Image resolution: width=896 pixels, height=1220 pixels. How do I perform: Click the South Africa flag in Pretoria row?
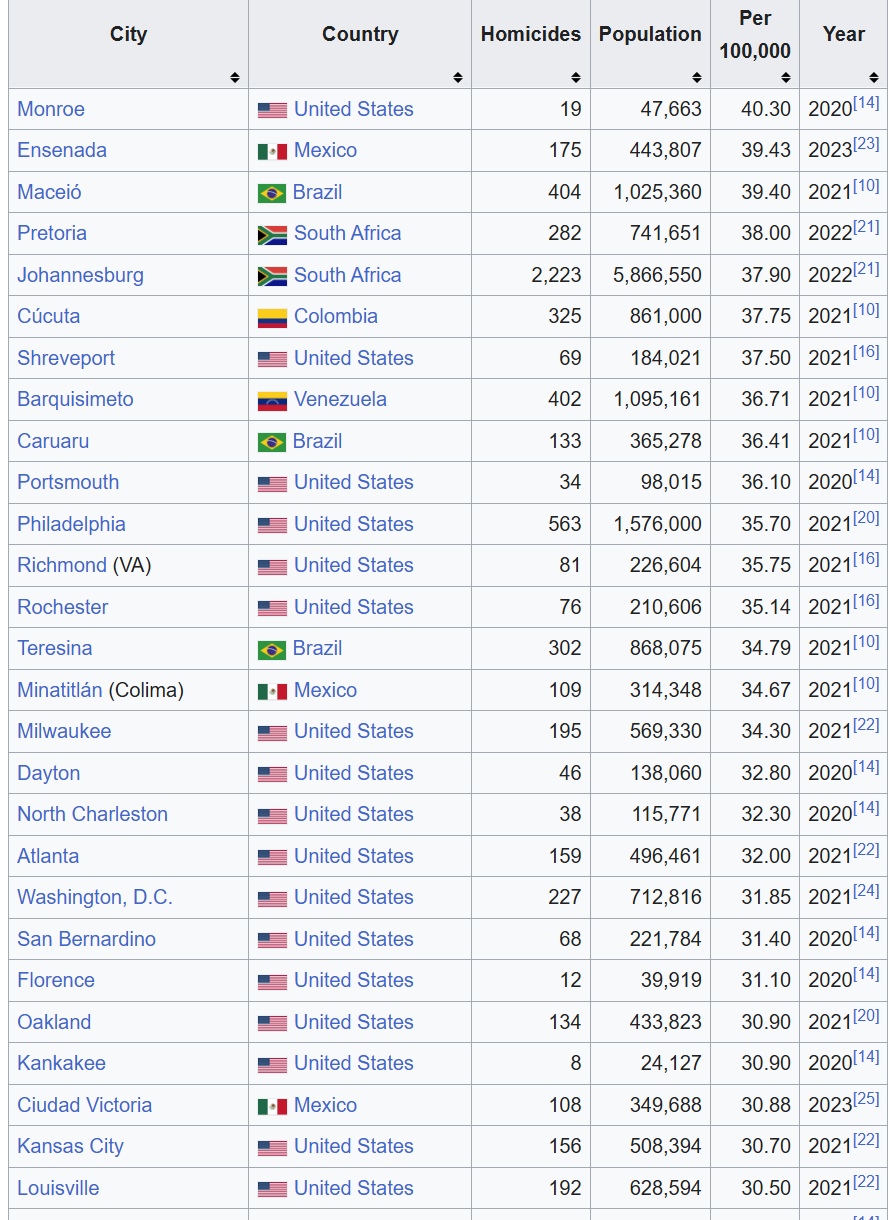click(272, 235)
